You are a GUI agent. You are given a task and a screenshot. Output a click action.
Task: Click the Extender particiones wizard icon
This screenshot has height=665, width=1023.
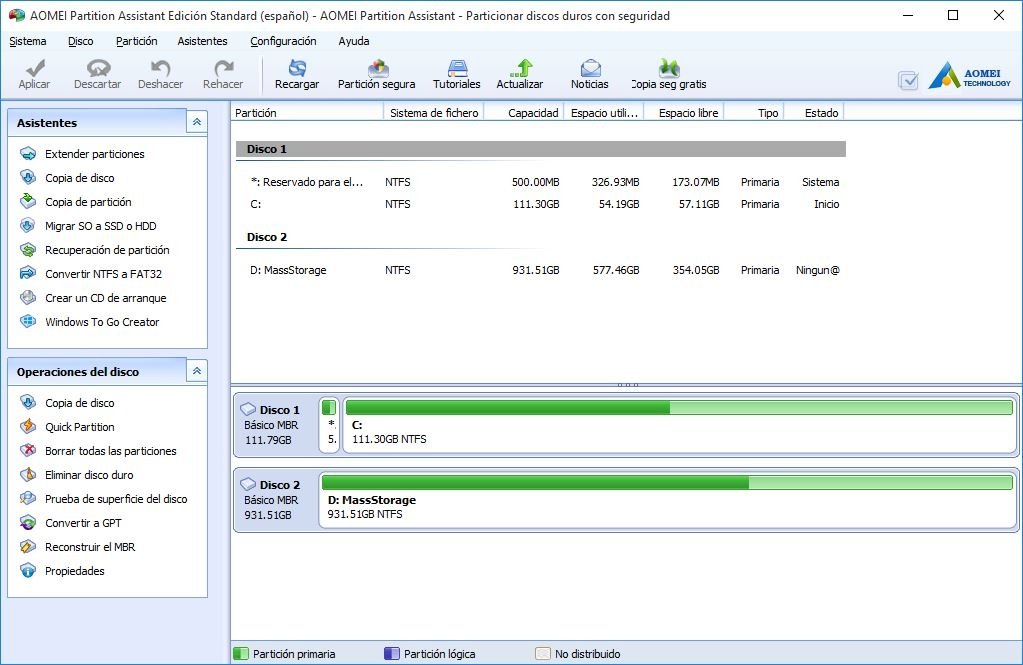click(28, 154)
